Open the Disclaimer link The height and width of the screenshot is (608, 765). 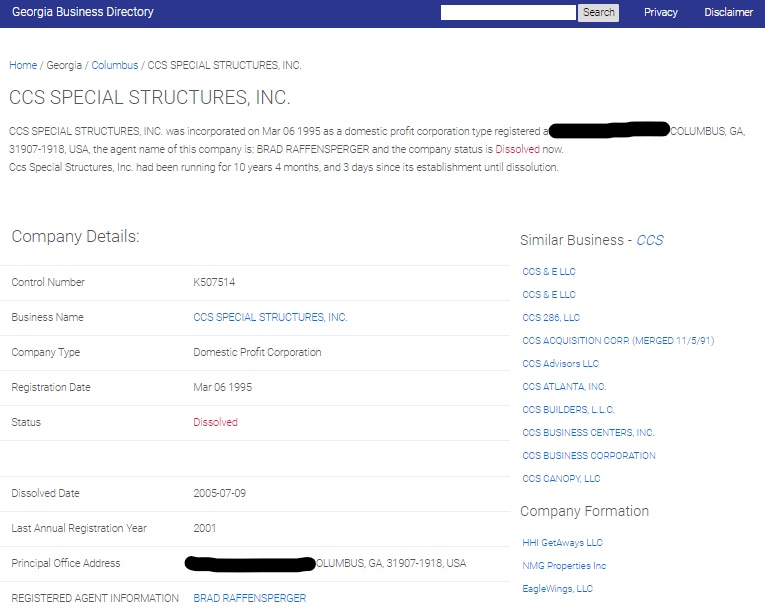point(728,12)
